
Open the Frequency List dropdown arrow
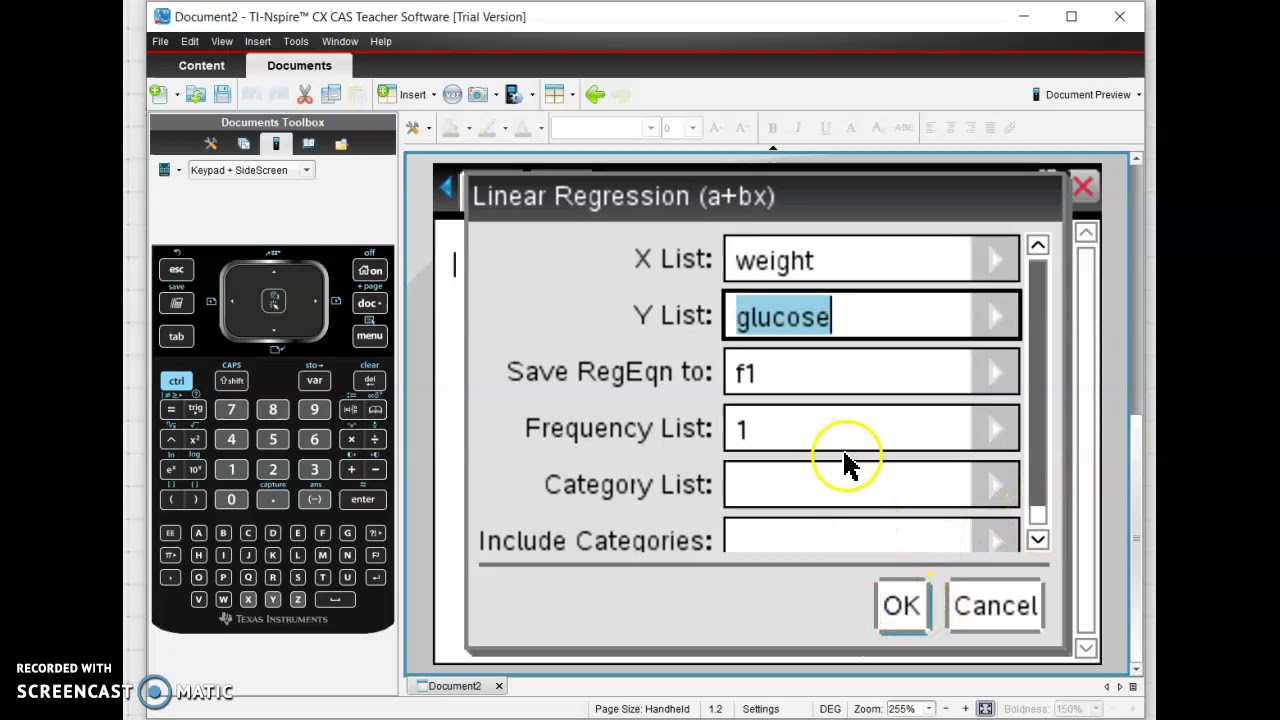pyautogui.click(x=995, y=429)
